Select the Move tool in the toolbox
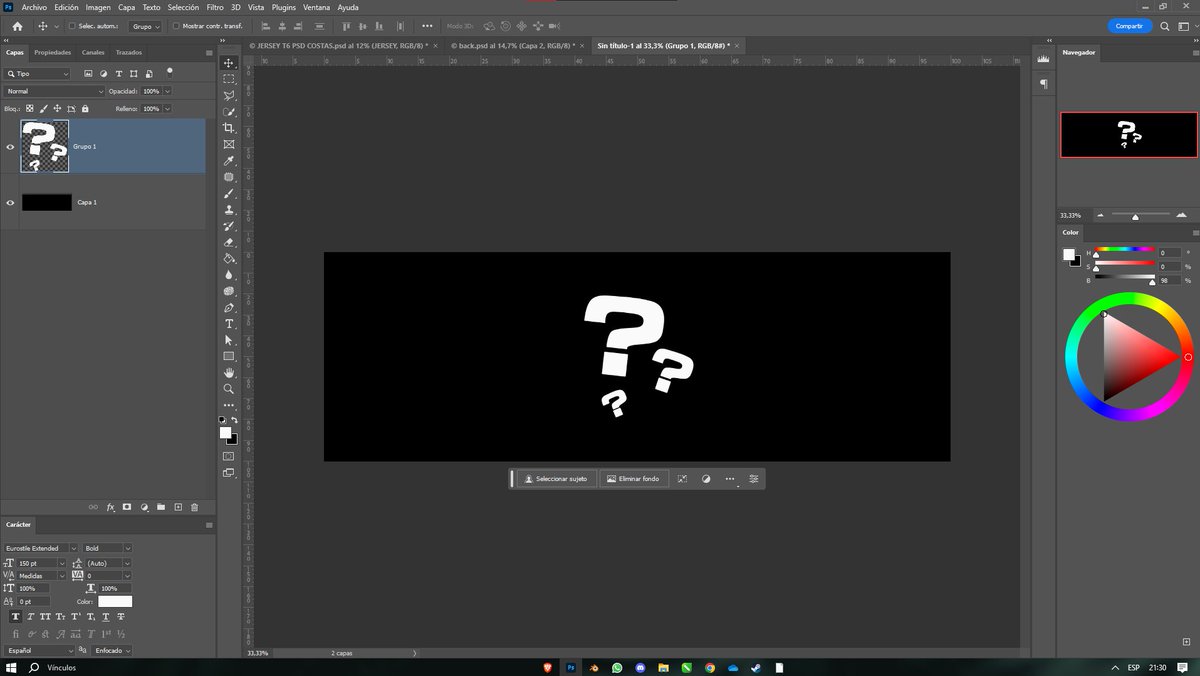 229,63
